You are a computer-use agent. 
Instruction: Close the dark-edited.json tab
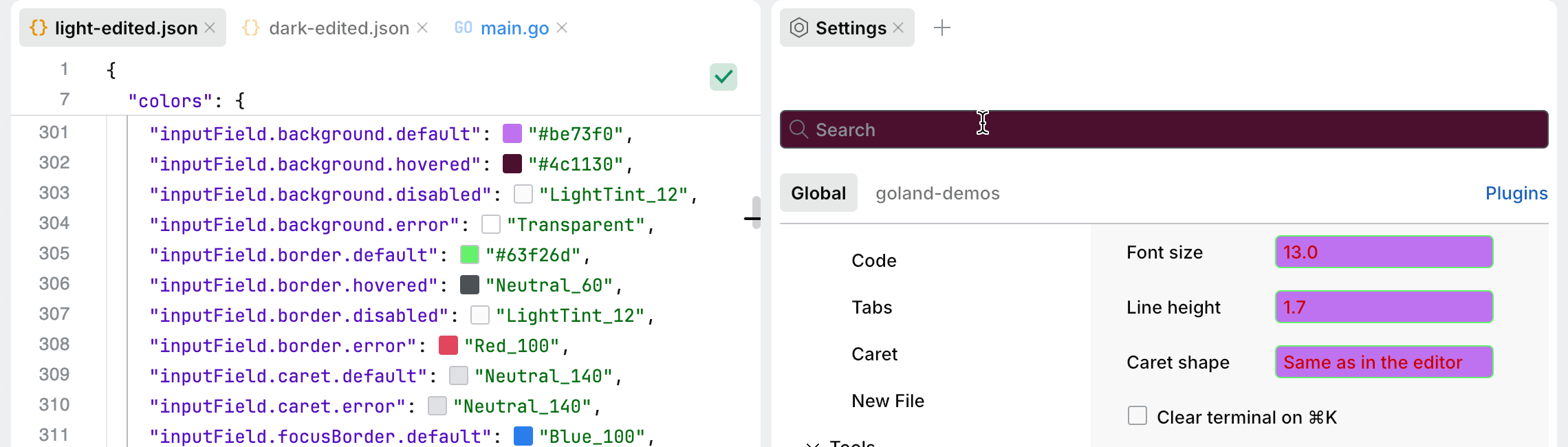(x=422, y=28)
